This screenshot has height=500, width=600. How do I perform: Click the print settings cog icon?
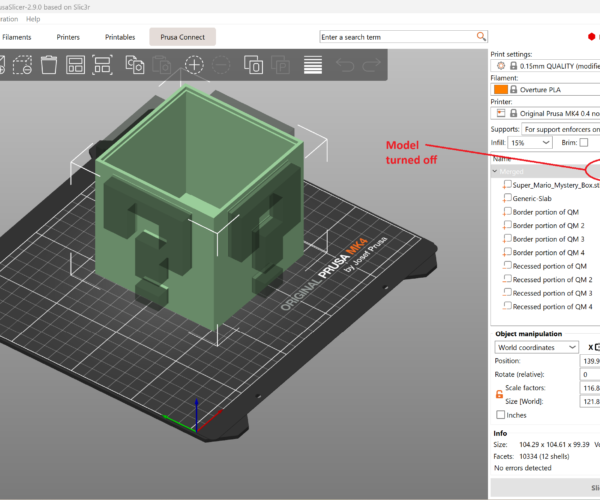point(501,66)
